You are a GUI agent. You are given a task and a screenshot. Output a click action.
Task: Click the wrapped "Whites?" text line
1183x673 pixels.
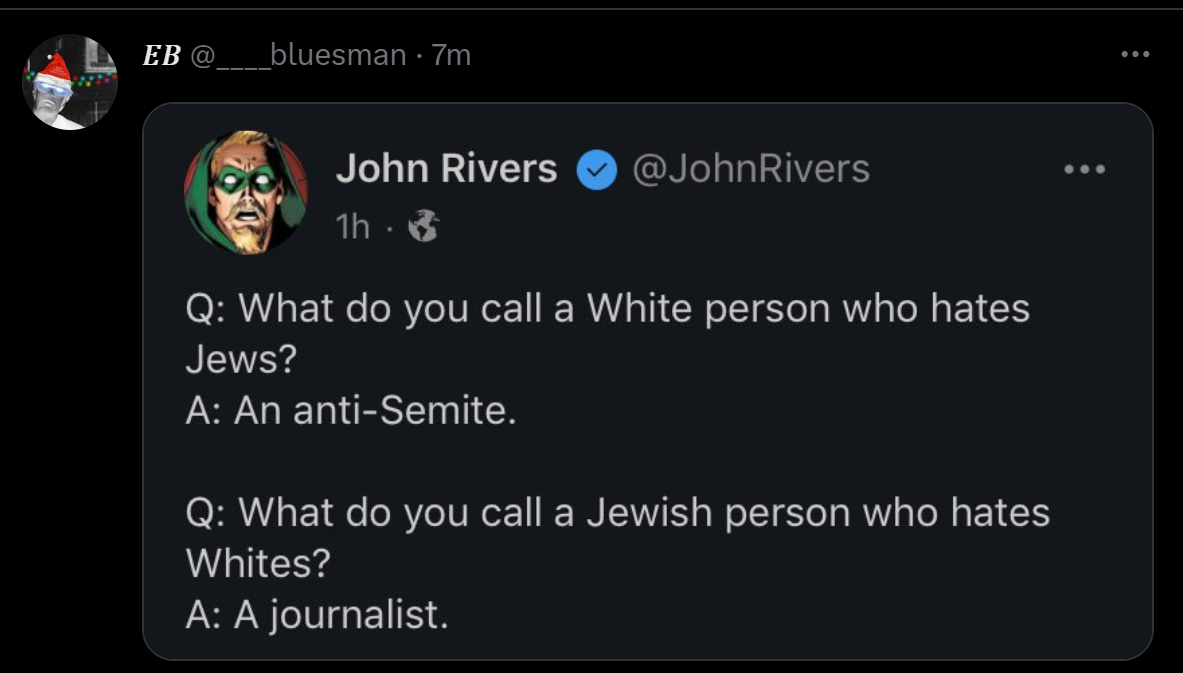pos(258,564)
